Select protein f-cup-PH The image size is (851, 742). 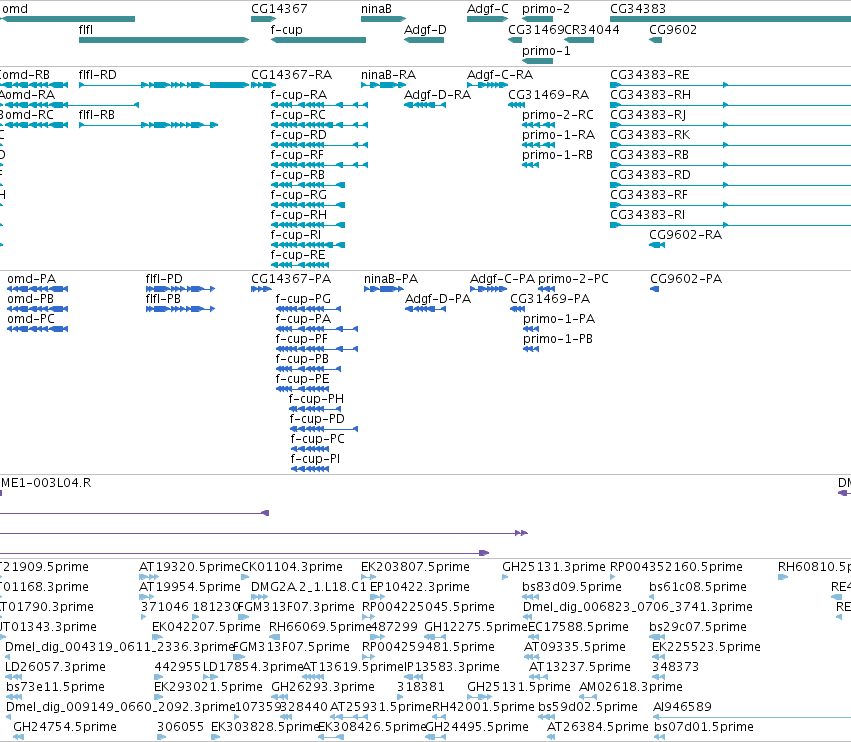[x=315, y=409]
